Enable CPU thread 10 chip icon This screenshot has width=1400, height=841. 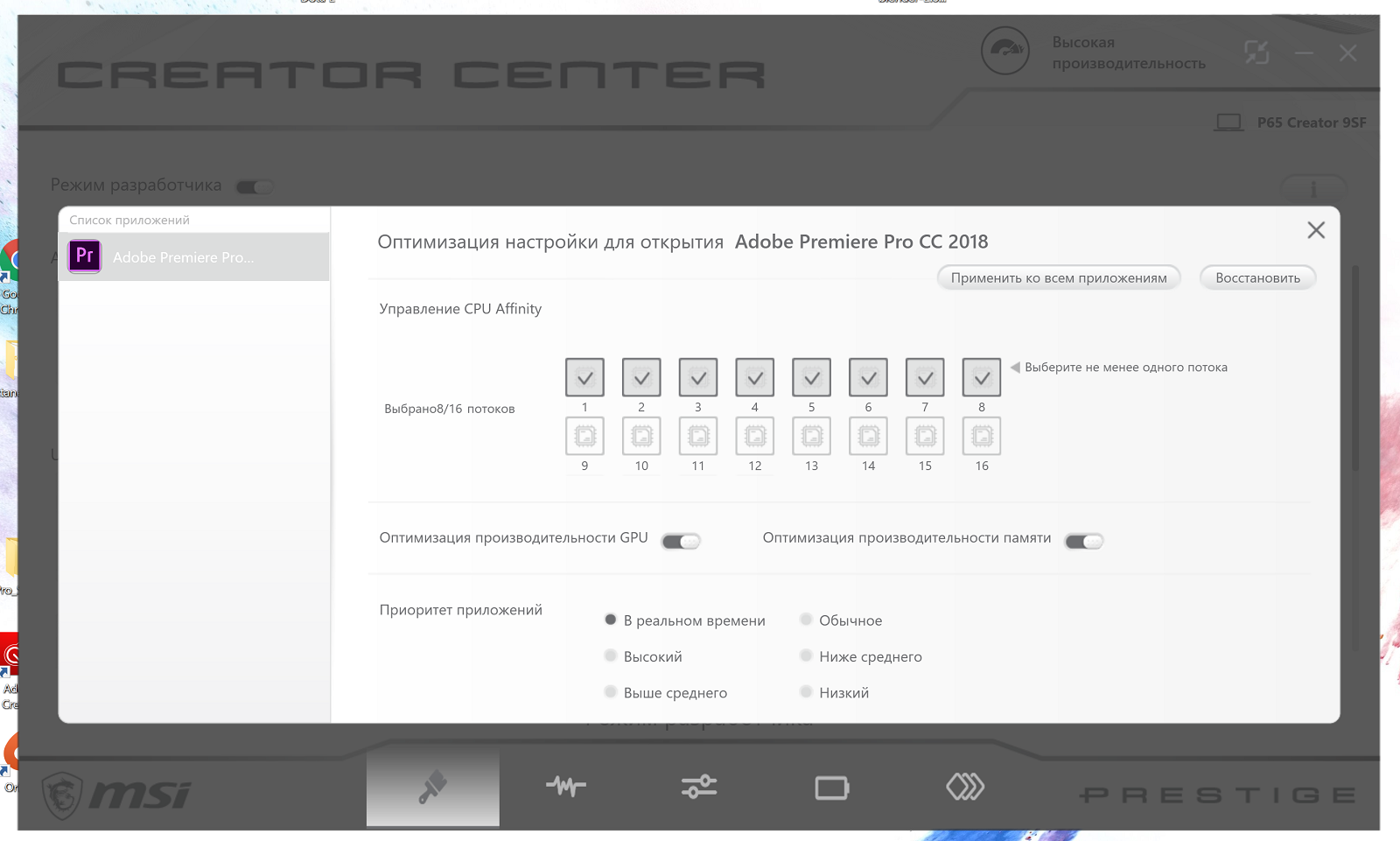(x=641, y=436)
